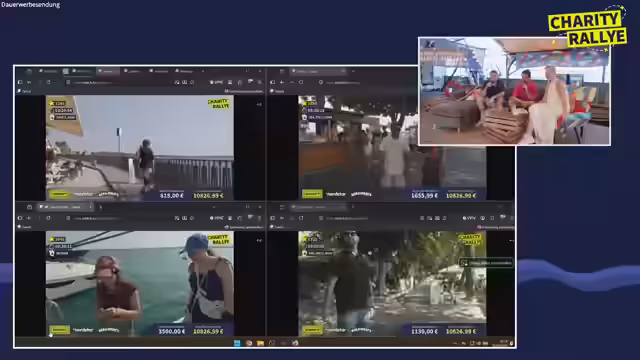Screen dimensions: 640x360
Task: Open File Explorer from the taskbar
Action: pos(260,343)
